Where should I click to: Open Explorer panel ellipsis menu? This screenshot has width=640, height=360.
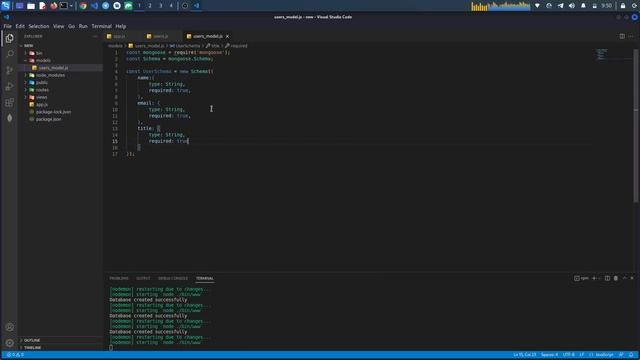pos(95,36)
